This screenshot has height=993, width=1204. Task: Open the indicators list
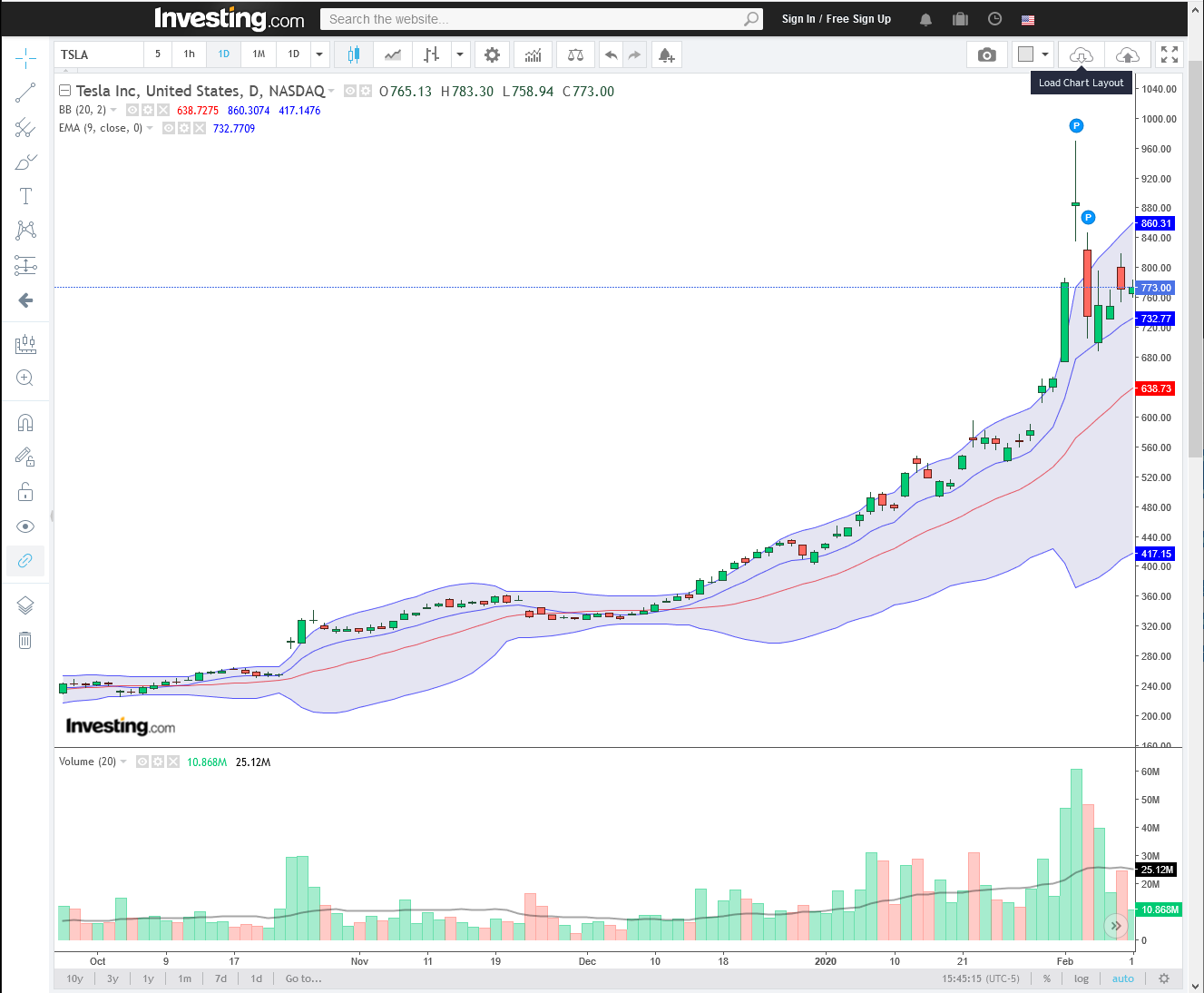click(533, 55)
